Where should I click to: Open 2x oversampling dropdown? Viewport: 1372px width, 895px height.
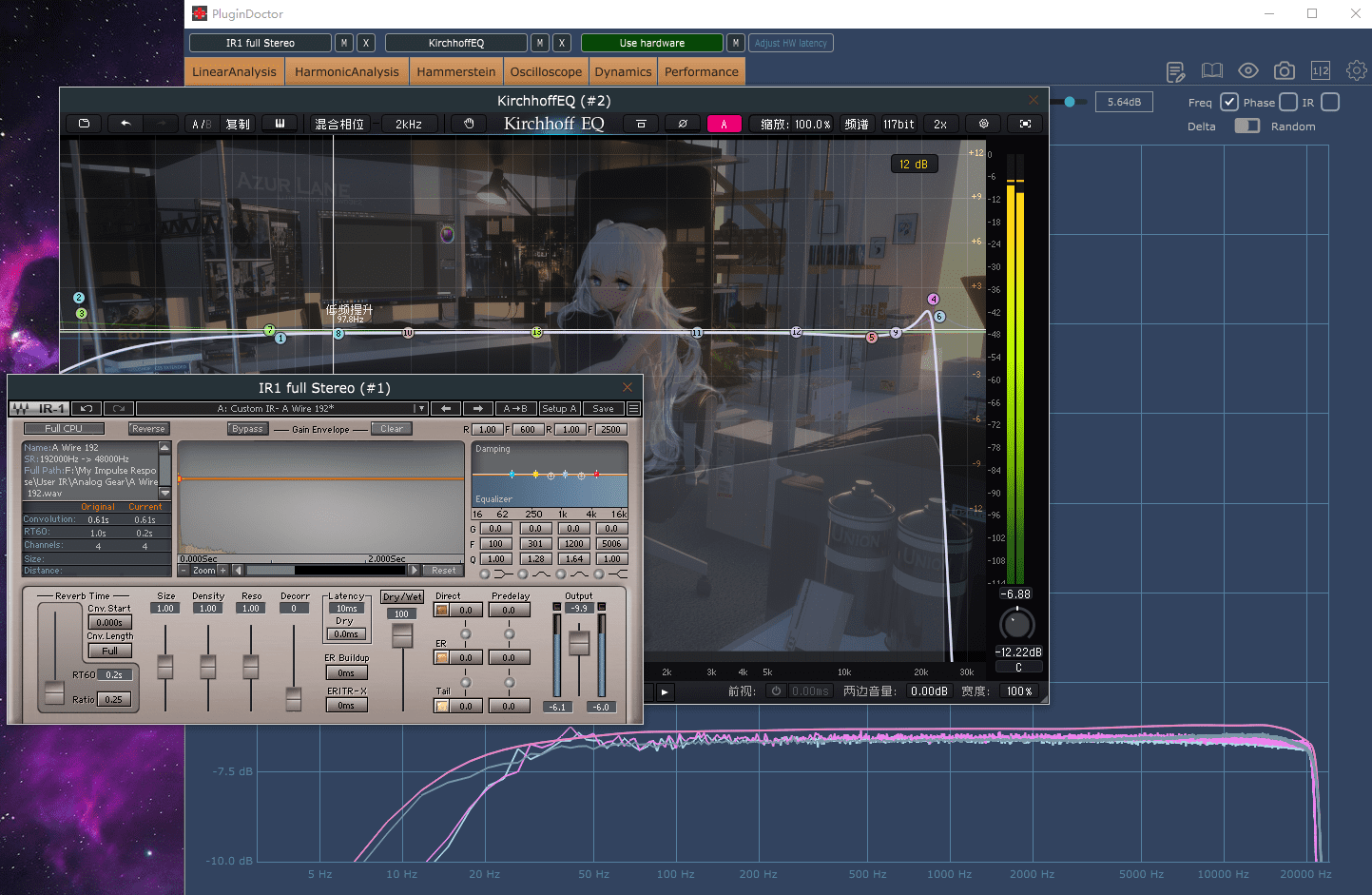tap(940, 124)
